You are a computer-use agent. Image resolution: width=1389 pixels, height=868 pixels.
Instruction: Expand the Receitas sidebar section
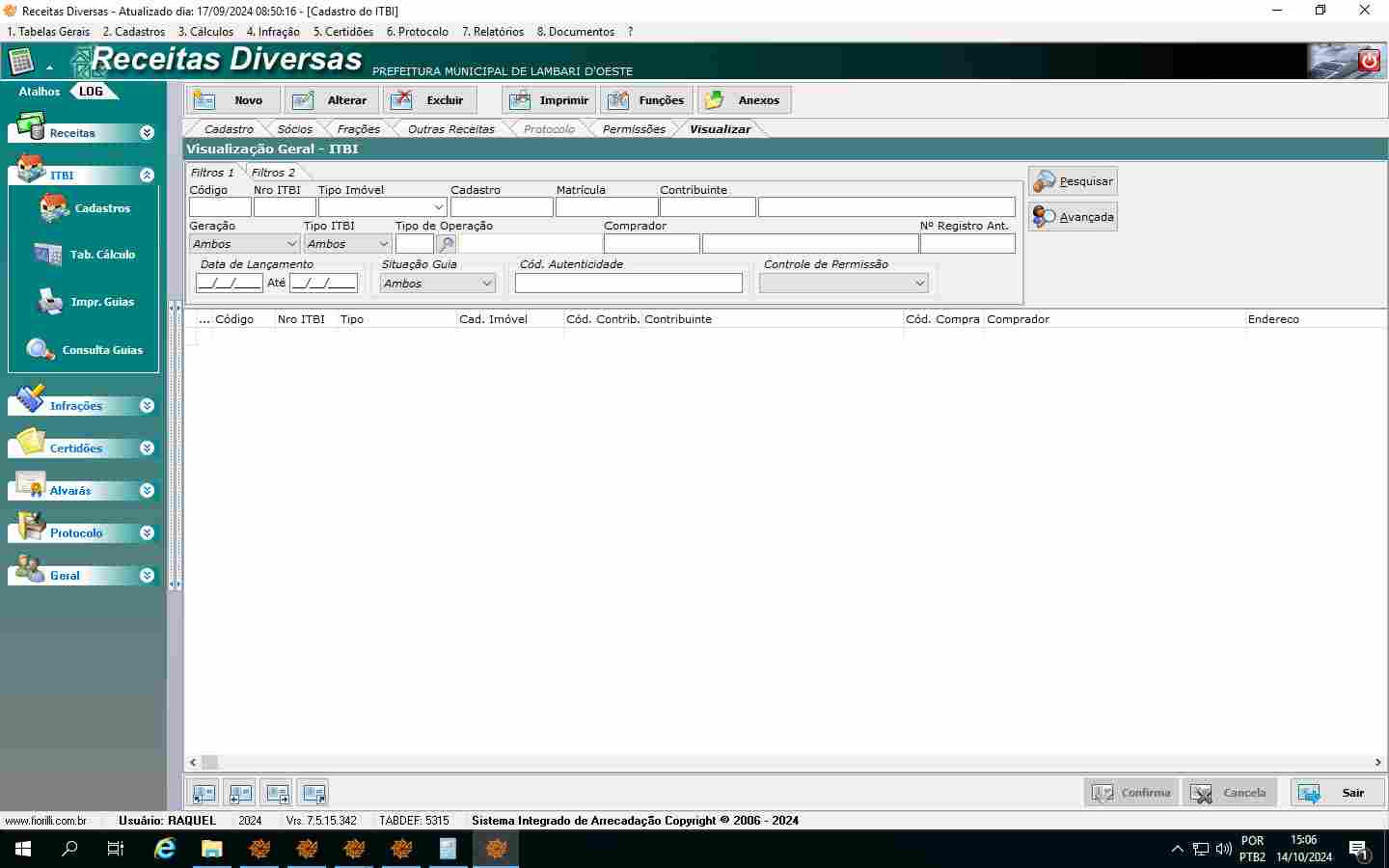coord(147,133)
